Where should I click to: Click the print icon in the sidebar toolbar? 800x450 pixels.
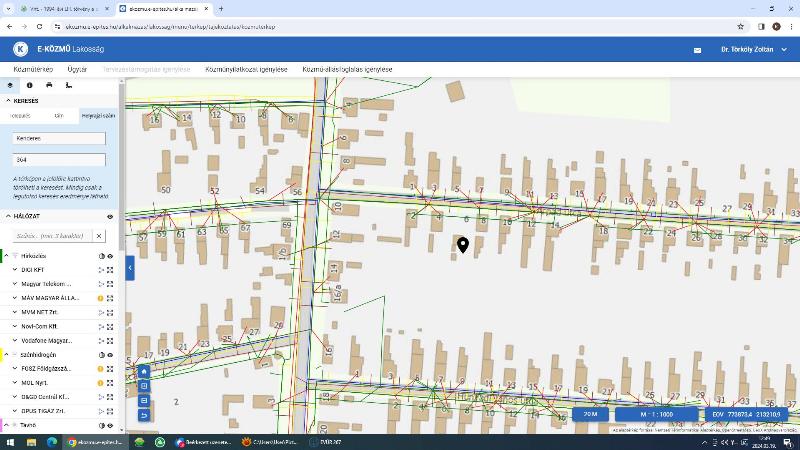49,85
